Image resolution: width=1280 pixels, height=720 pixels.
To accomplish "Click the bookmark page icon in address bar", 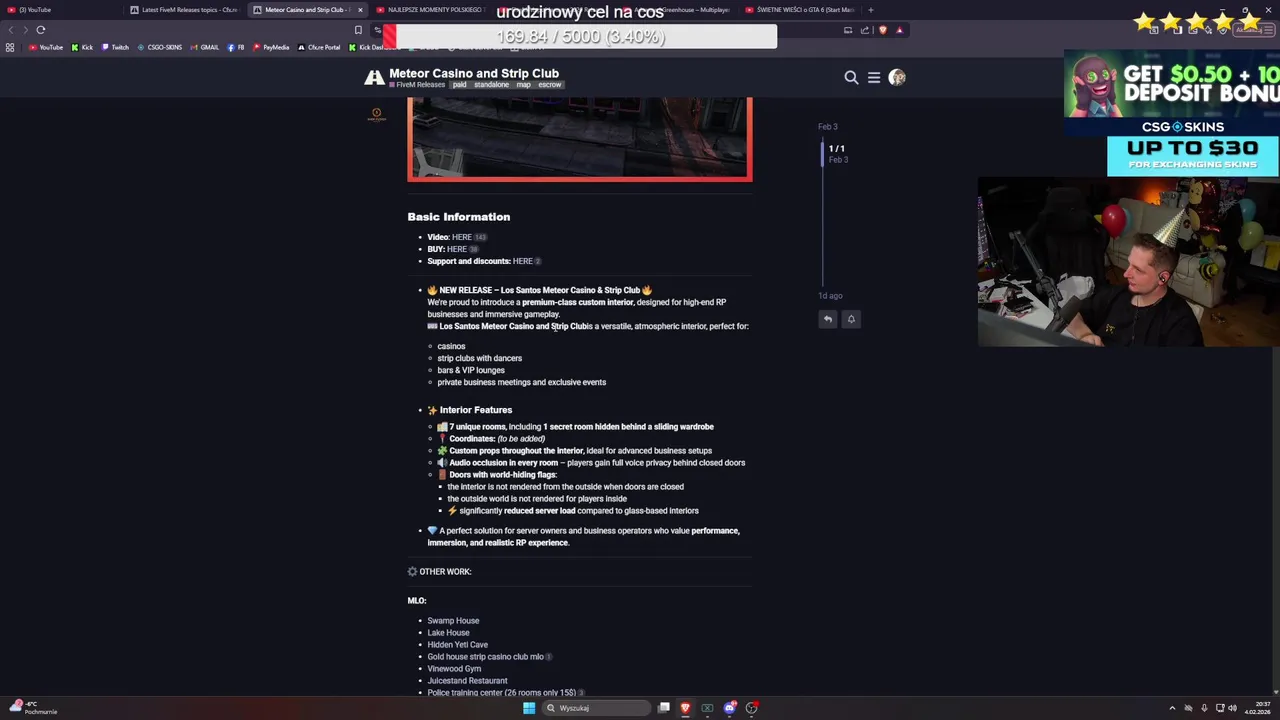I will coord(358,30).
